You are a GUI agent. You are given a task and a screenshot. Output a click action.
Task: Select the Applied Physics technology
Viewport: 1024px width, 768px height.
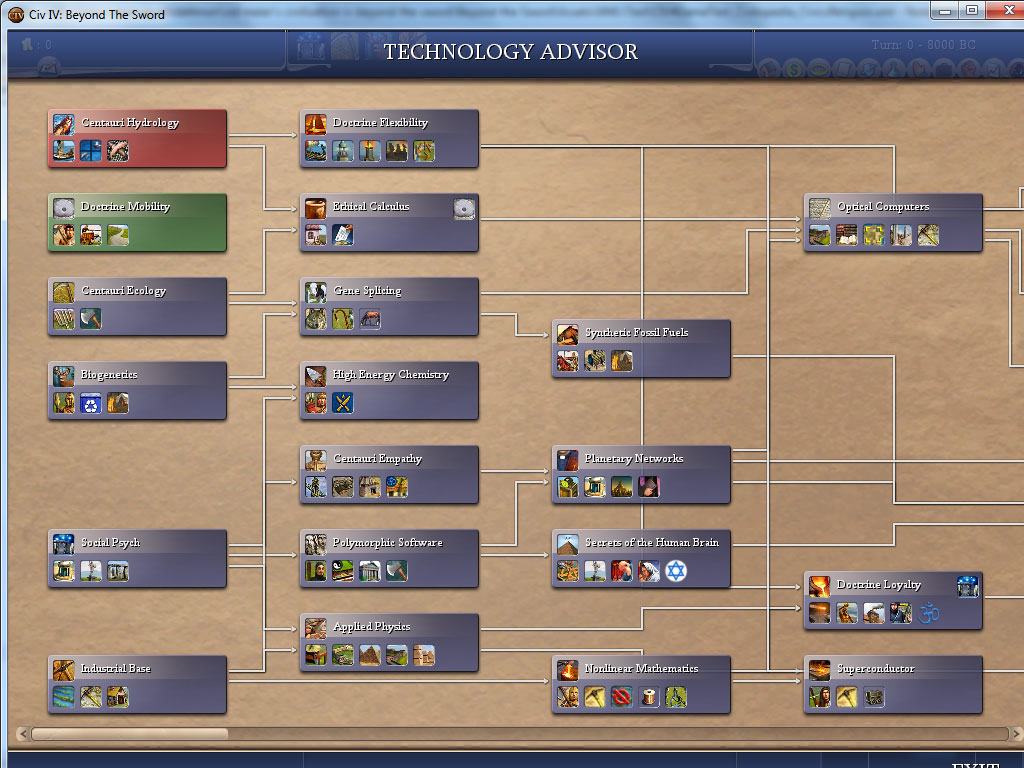(390, 643)
